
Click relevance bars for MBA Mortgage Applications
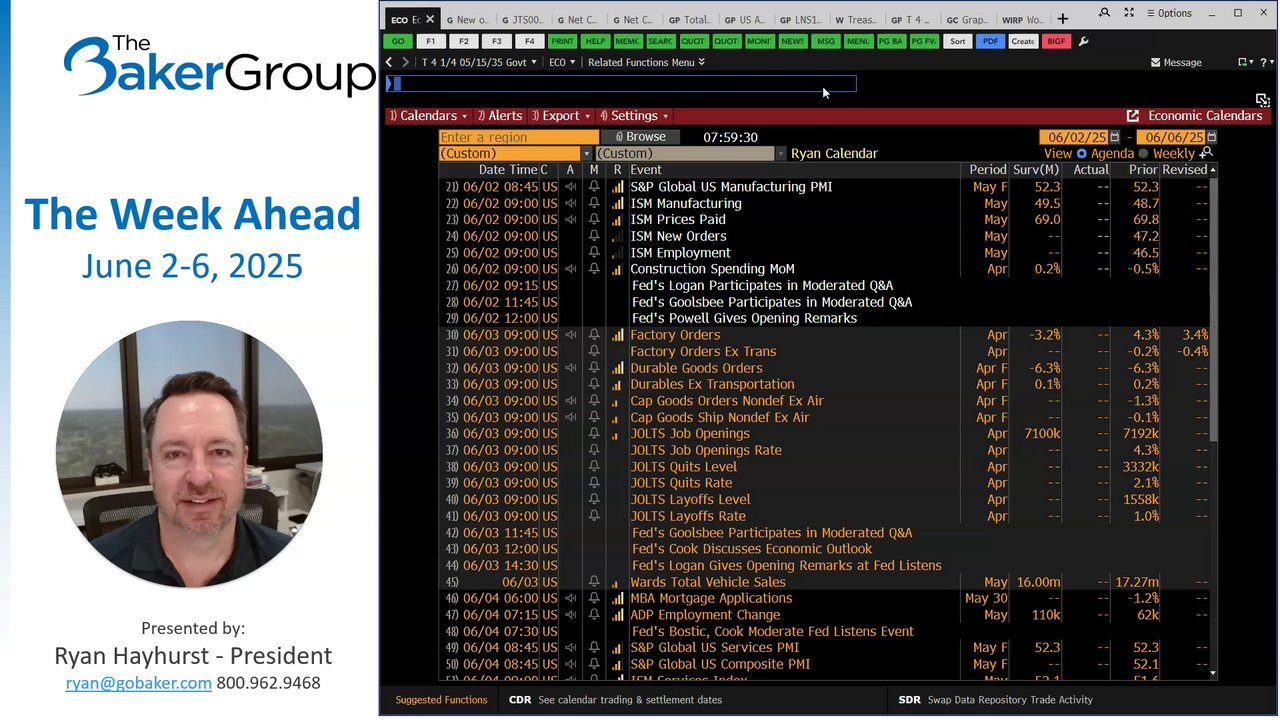point(617,598)
